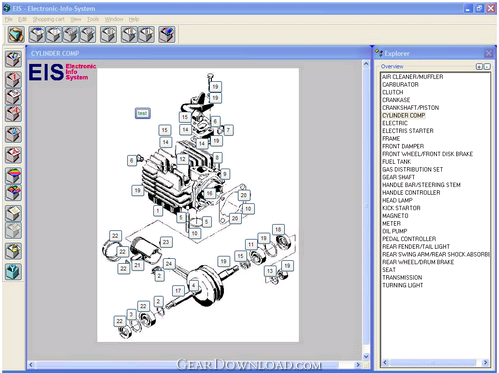
Task: Expand all with Overview plus button
Action: 479,67
